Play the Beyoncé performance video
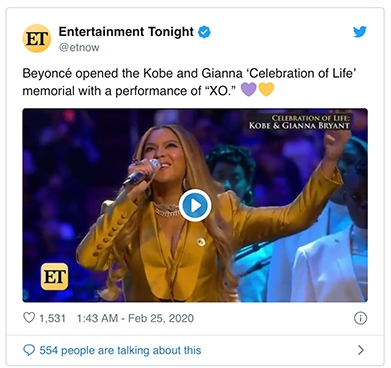 195,205
